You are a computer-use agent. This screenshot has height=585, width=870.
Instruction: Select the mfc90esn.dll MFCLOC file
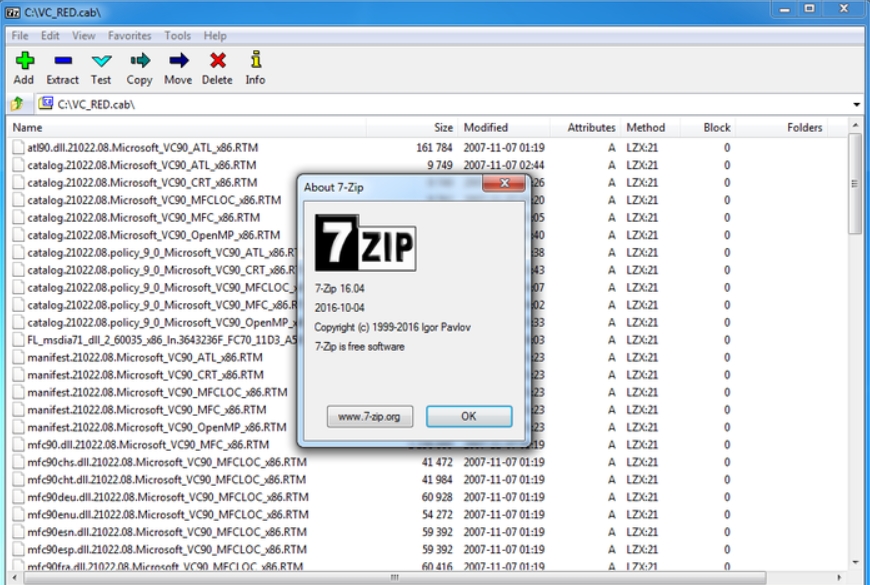point(167,532)
